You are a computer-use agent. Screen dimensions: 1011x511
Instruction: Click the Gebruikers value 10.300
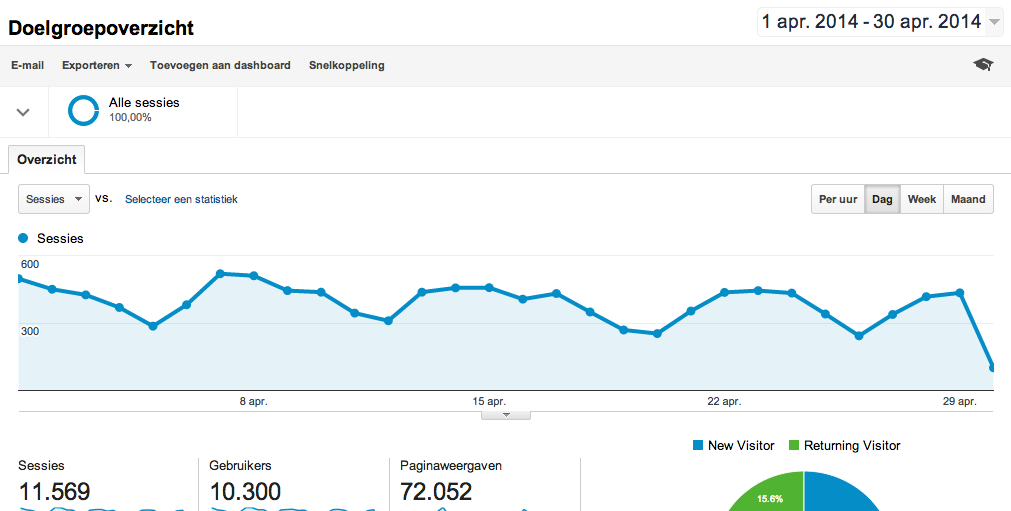[x=245, y=492]
